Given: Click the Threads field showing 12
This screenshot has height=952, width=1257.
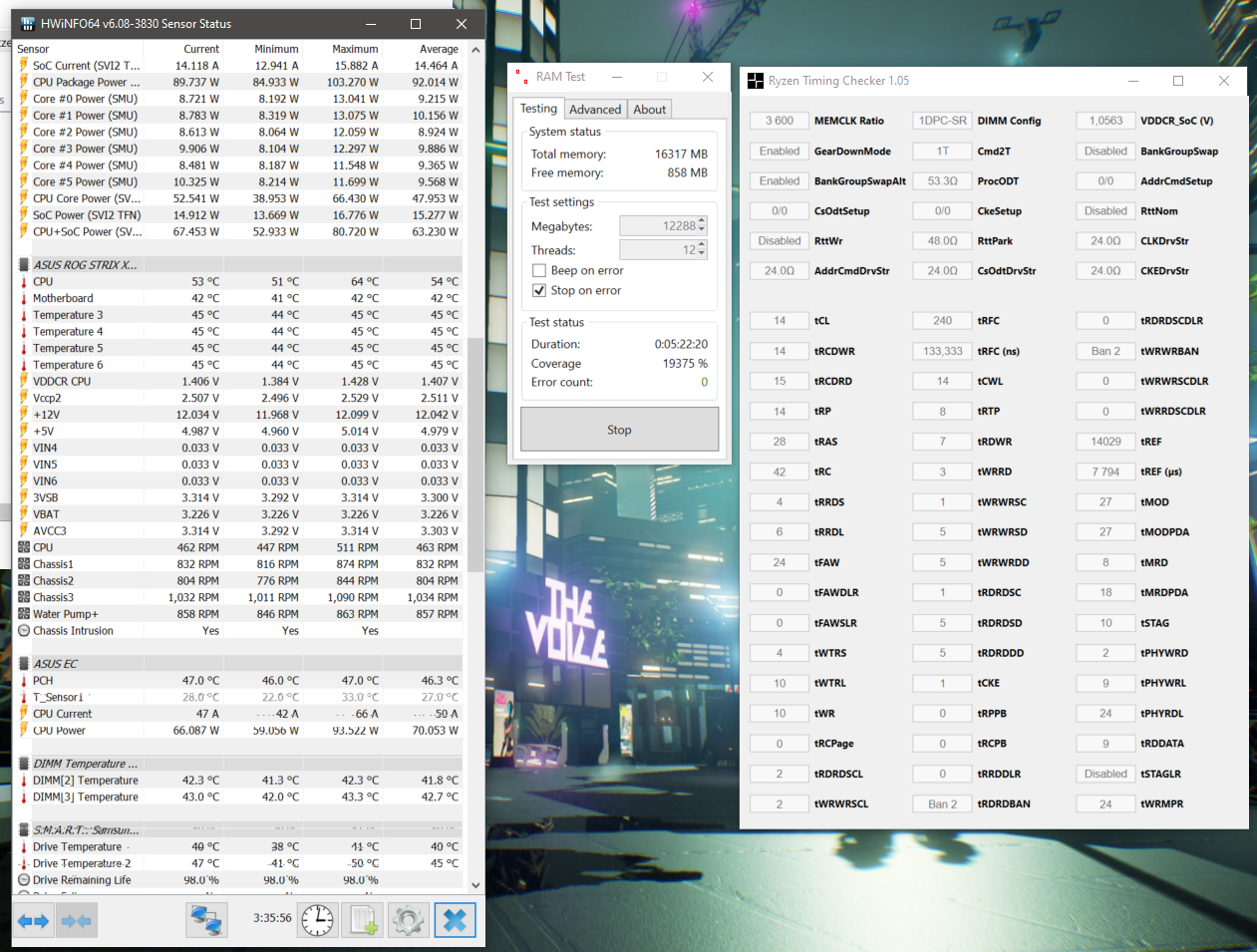Looking at the screenshot, I should (663, 250).
